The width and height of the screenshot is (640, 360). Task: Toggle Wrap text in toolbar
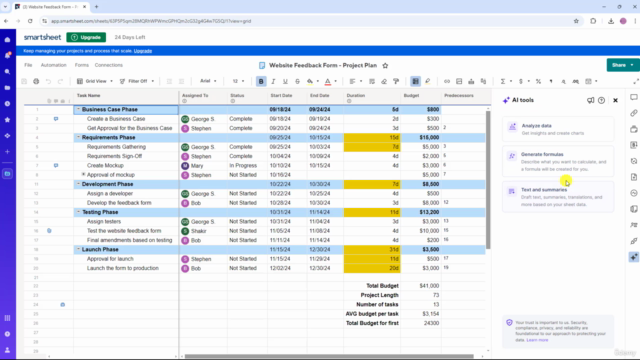[372, 81]
